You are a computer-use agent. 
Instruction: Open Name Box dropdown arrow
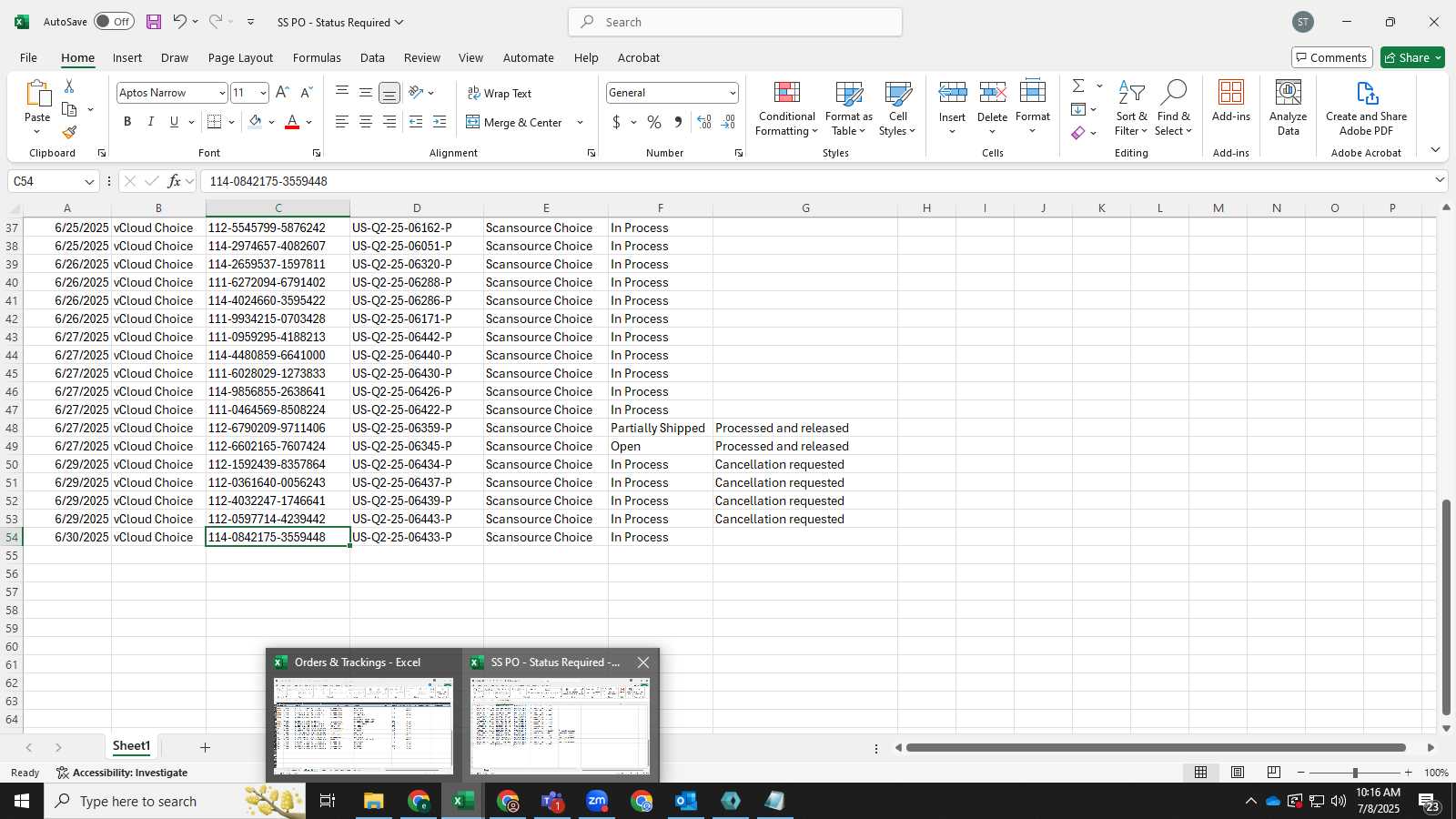pyautogui.click(x=89, y=181)
